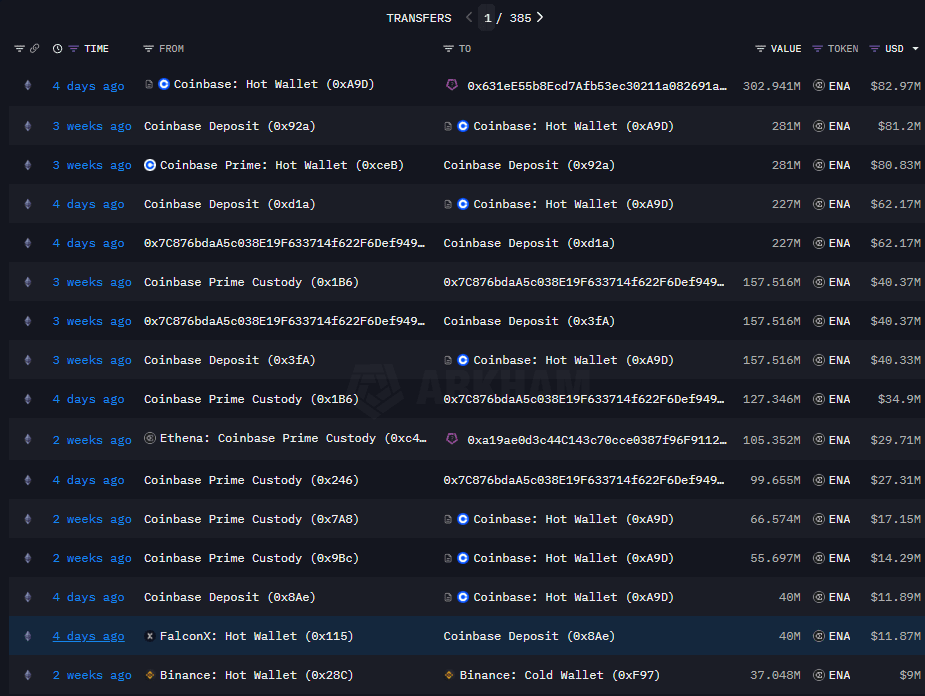Viewport: 925px width, 696px height.
Task: Click the TIME column header
Action: click(96, 48)
